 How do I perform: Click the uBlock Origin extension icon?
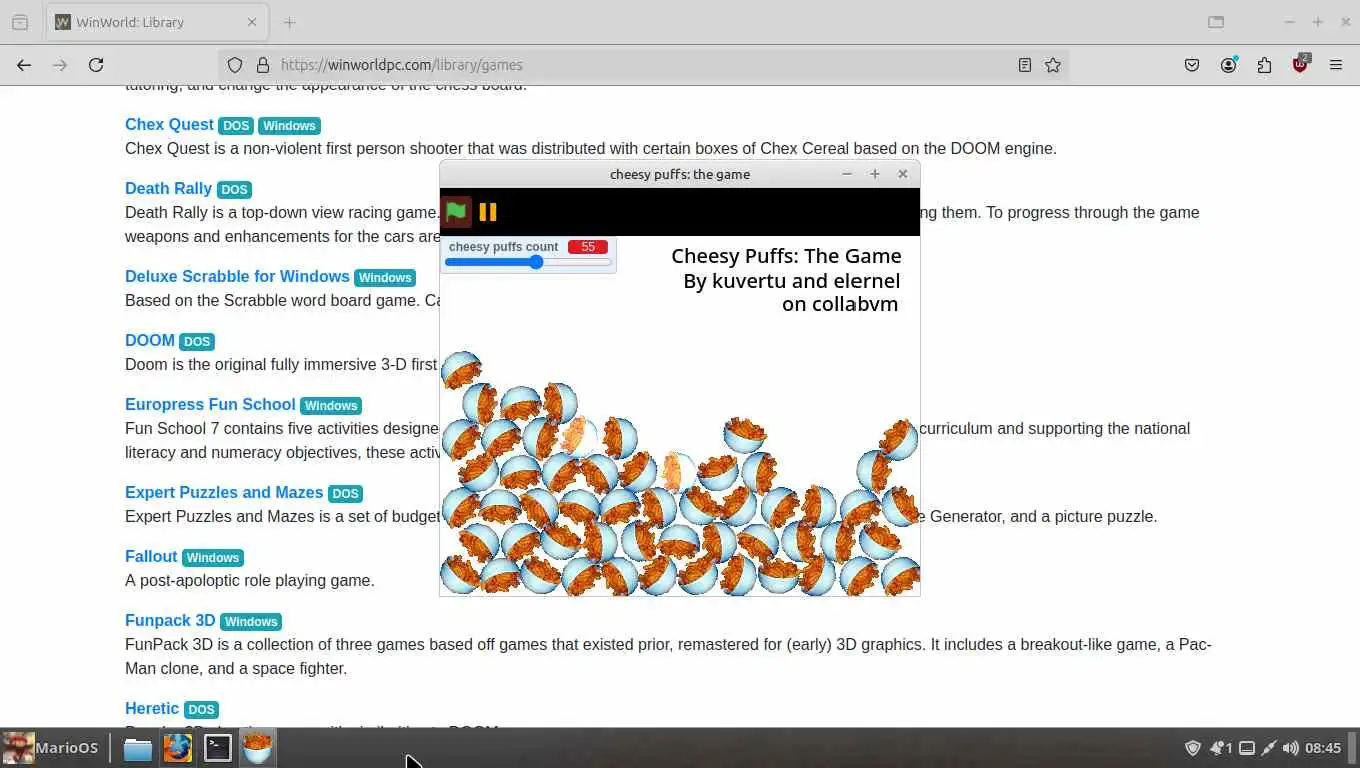coord(1300,65)
